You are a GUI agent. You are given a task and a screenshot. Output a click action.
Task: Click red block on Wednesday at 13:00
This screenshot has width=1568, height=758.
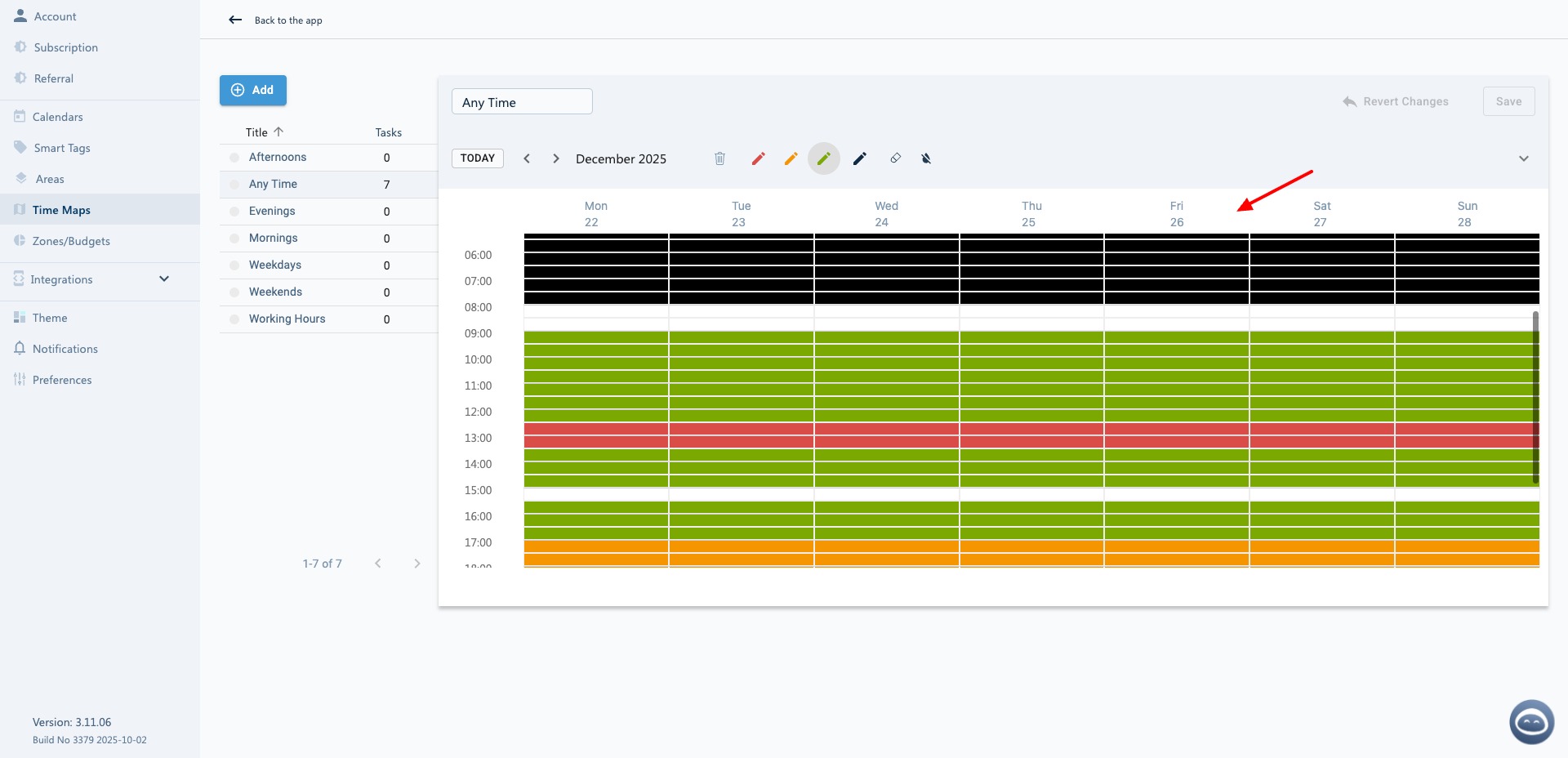886,435
